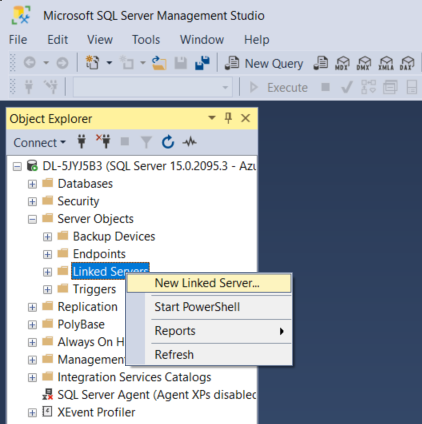Open the DMX query icon
The image size is (422, 424).
point(363,63)
